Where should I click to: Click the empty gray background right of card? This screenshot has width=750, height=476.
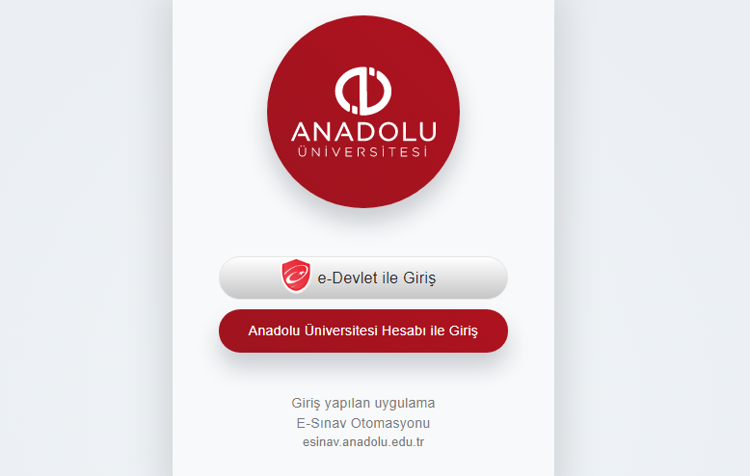(652, 239)
